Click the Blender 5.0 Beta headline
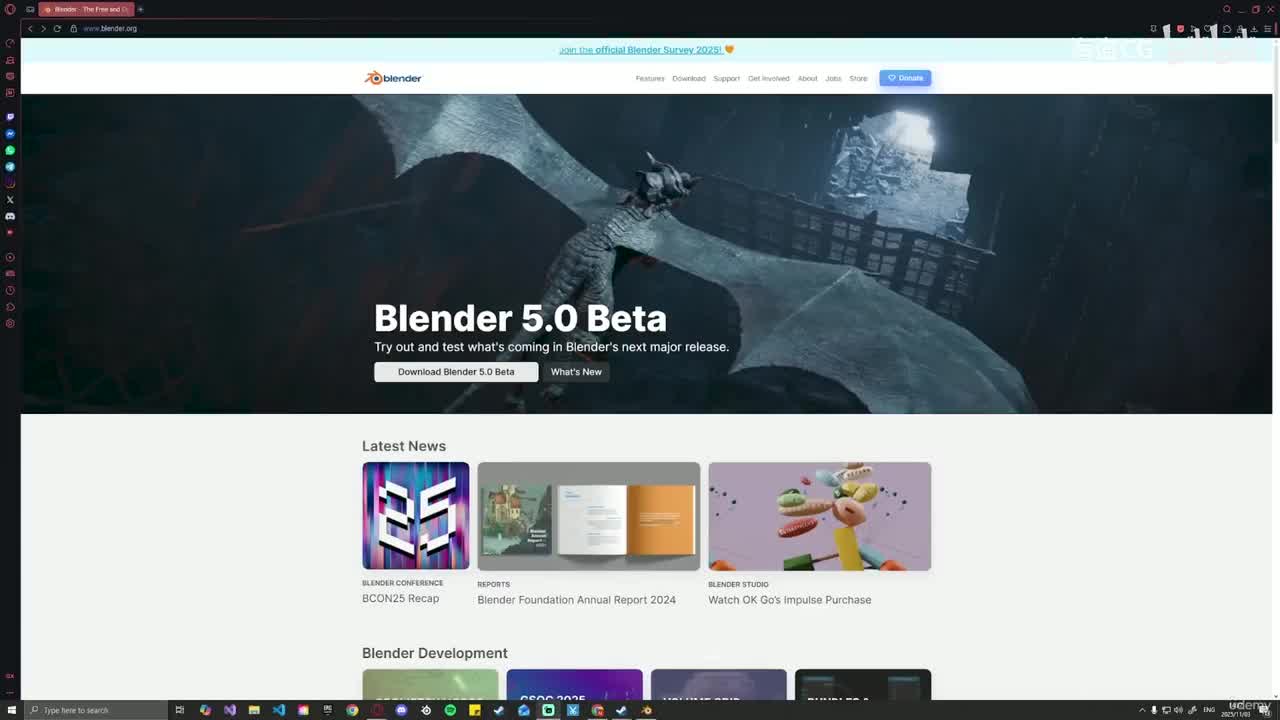1280x720 pixels. 520,318
